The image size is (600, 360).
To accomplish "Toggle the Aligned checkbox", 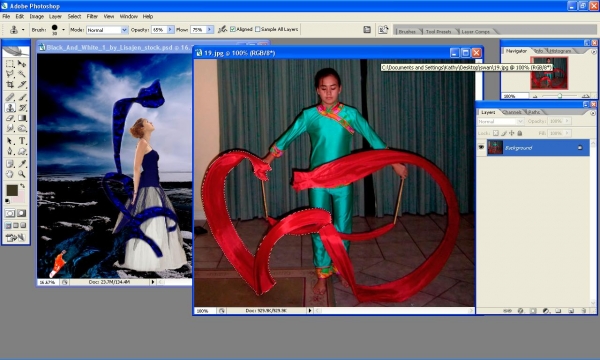I will [233, 29].
